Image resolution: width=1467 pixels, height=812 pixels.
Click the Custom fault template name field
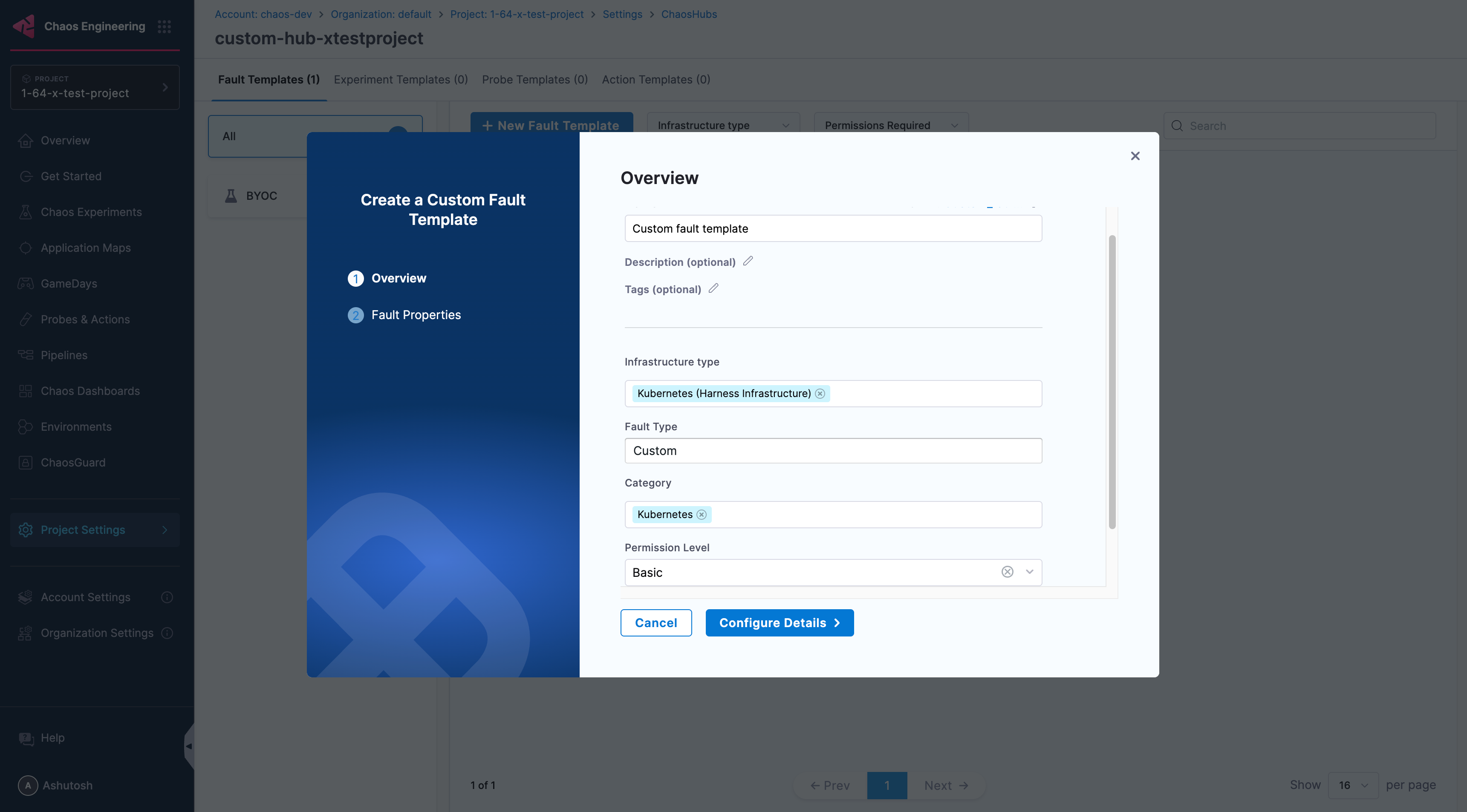click(833, 228)
